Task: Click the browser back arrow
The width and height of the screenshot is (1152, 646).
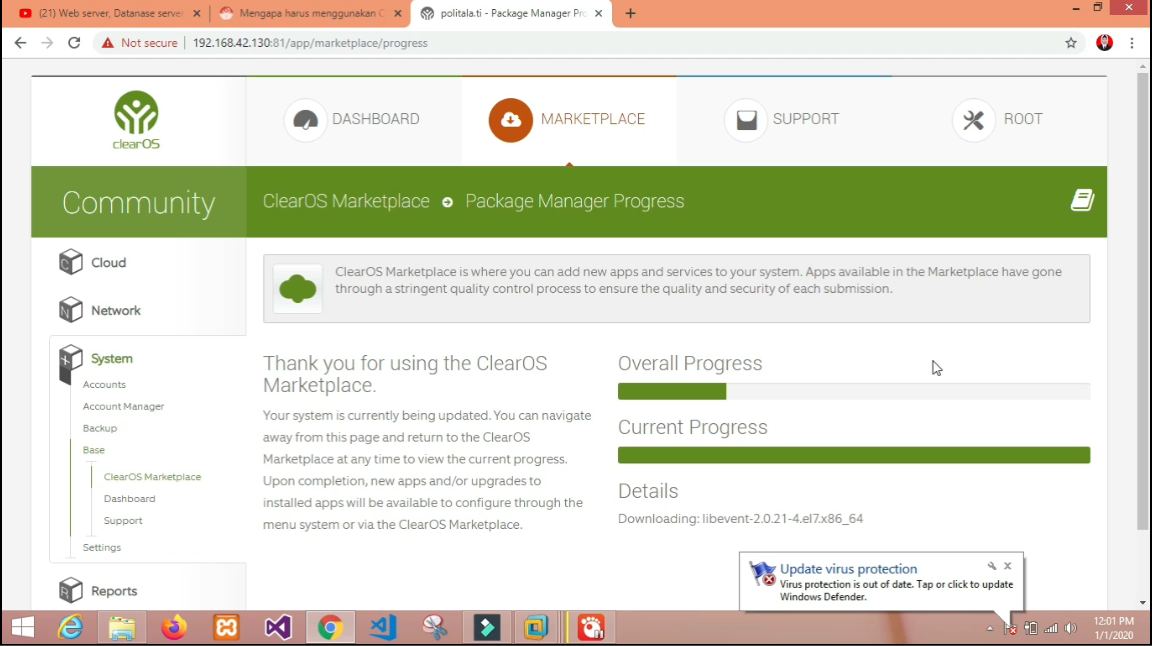Action: coord(20,43)
